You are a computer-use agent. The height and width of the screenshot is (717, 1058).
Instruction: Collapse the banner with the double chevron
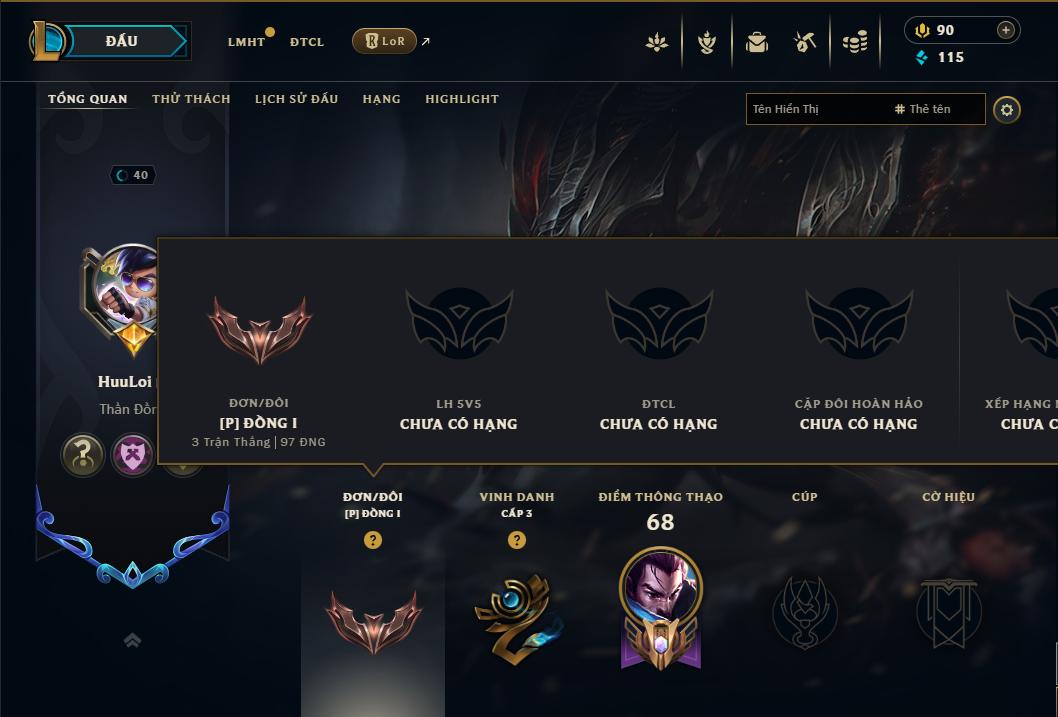tap(132, 640)
